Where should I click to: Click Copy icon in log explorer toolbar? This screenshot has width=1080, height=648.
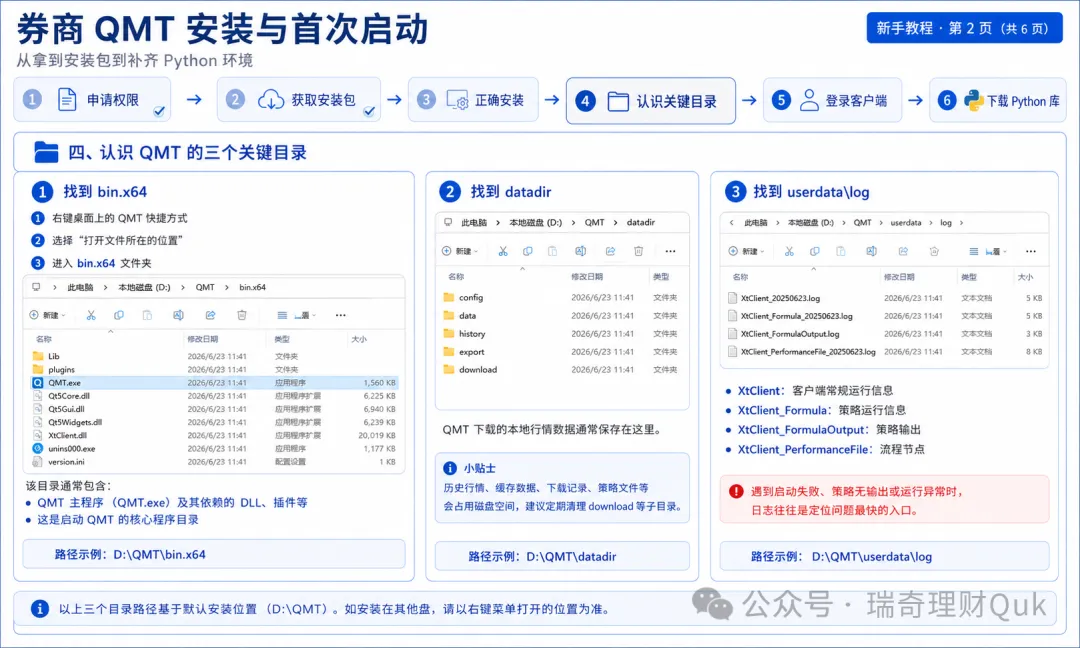tap(815, 251)
